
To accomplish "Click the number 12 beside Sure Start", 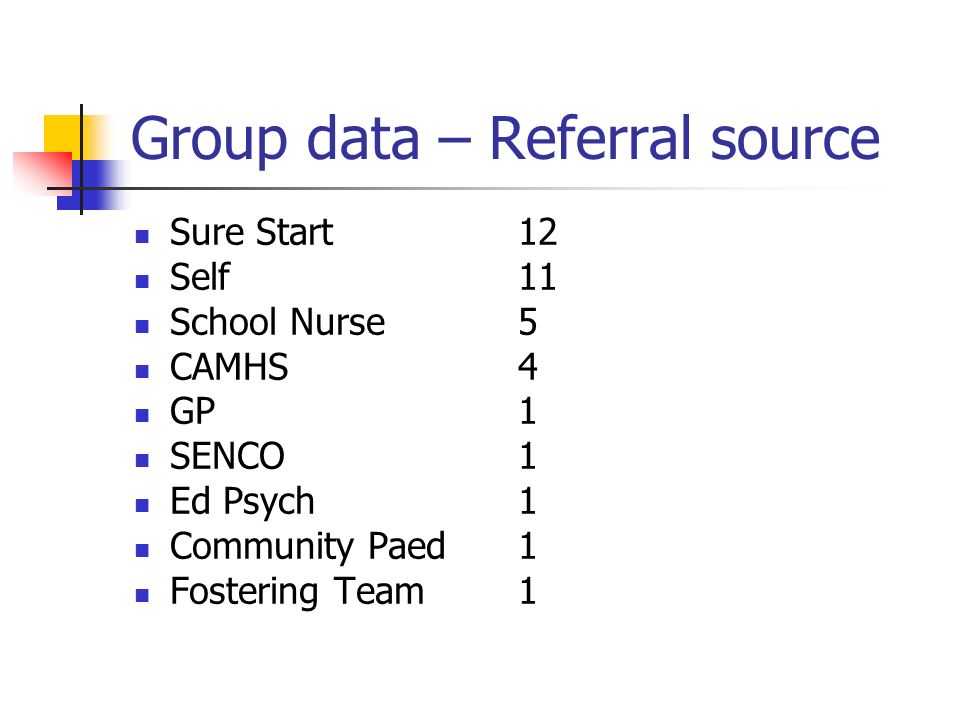I will pyautogui.click(x=538, y=233).
